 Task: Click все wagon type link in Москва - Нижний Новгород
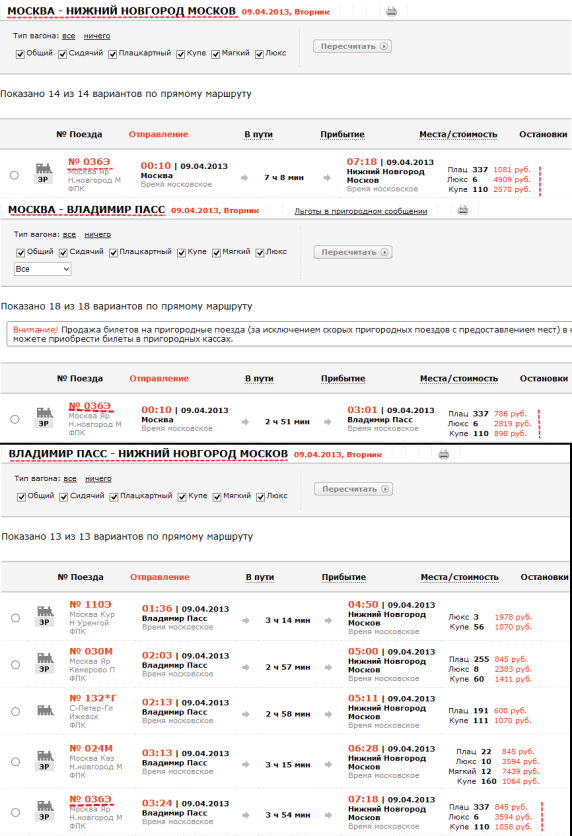(x=68, y=36)
